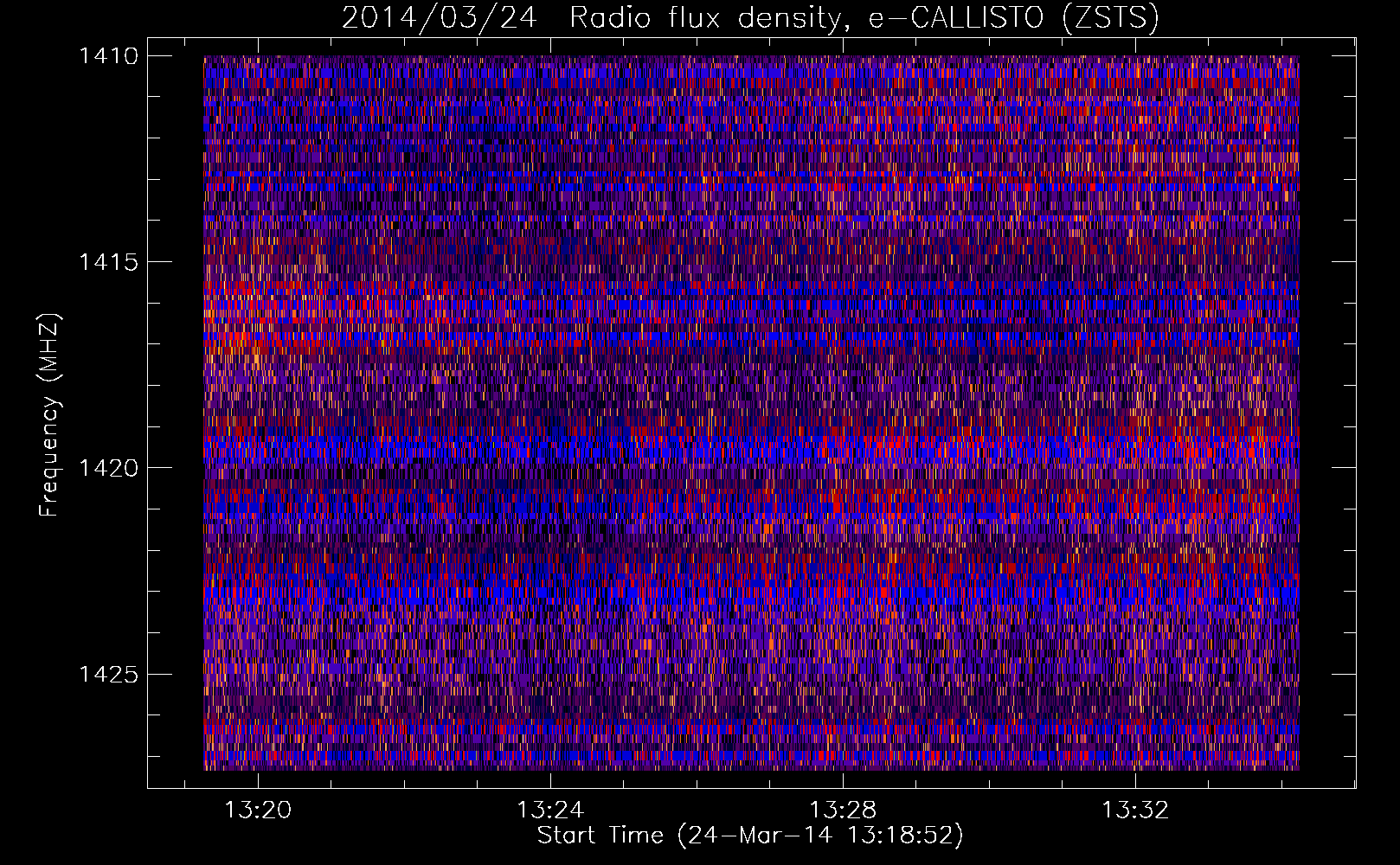
Task: Click the 13:28 time axis label
Action: click(x=843, y=811)
